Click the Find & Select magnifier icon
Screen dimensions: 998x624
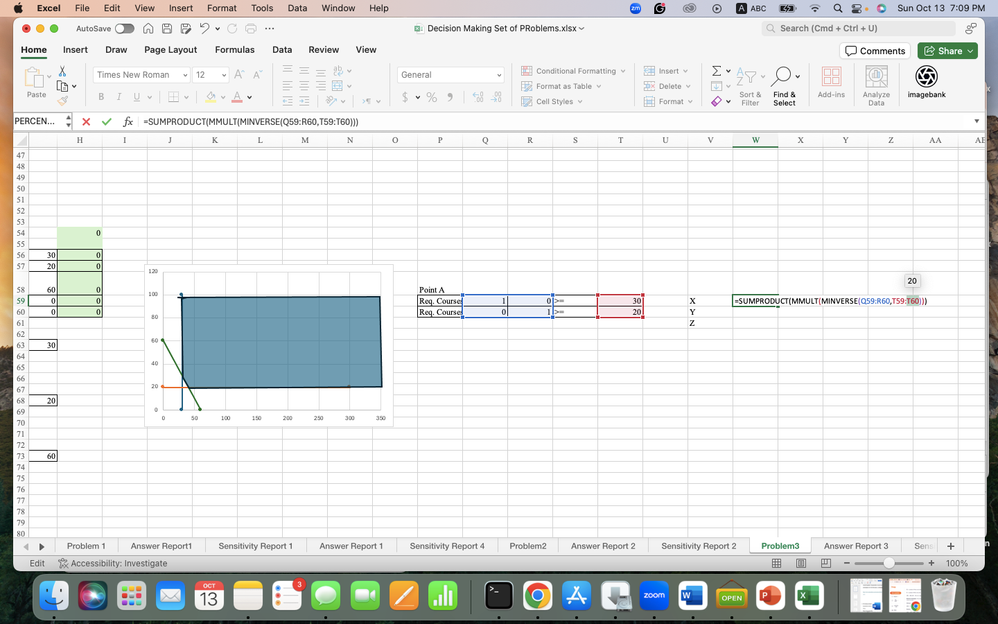tap(782, 74)
